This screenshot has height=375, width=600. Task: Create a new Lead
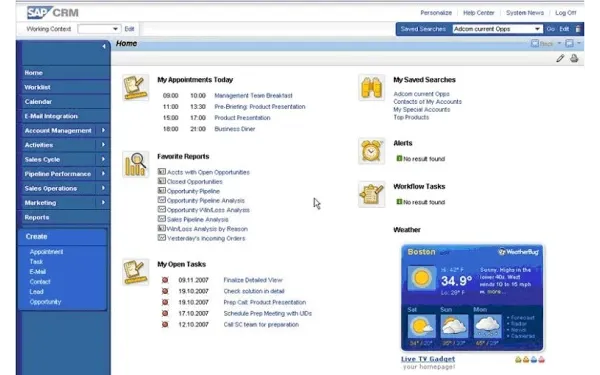click(x=36, y=292)
